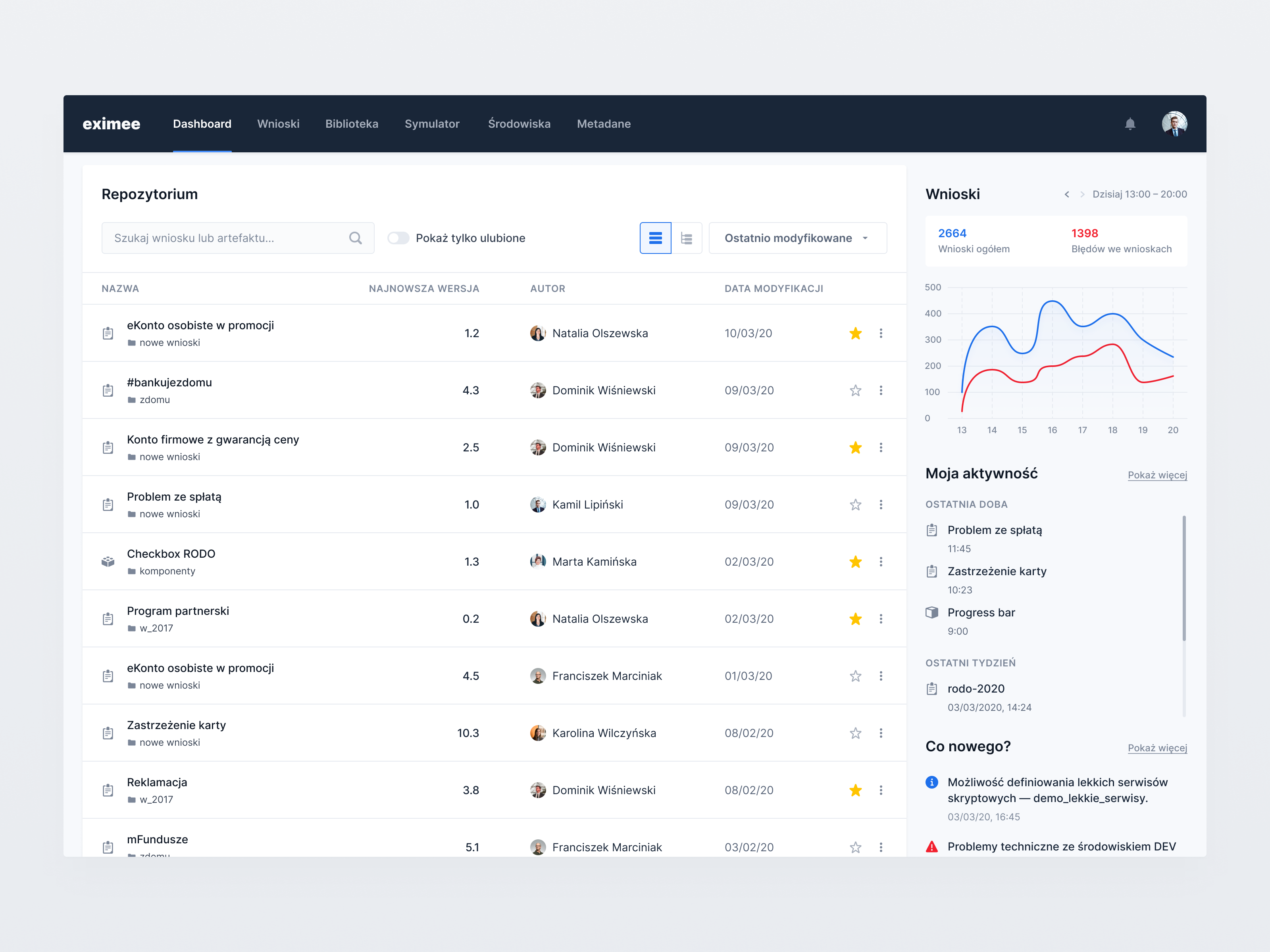Click Pokaż więcej under Moja aktywność
Screen dimensions: 1270x952
[1157, 475]
